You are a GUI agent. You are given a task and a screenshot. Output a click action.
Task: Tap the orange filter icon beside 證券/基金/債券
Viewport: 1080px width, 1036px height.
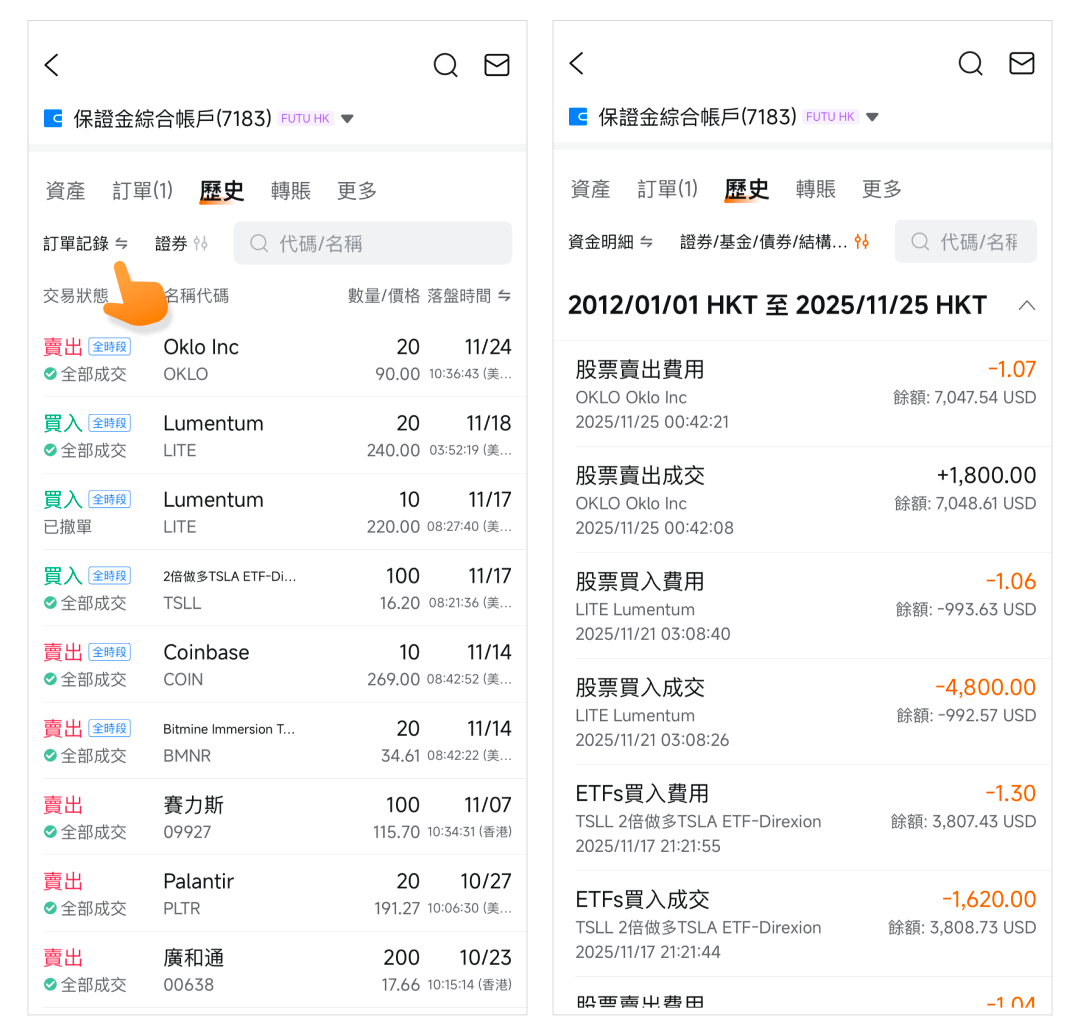coord(862,242)
